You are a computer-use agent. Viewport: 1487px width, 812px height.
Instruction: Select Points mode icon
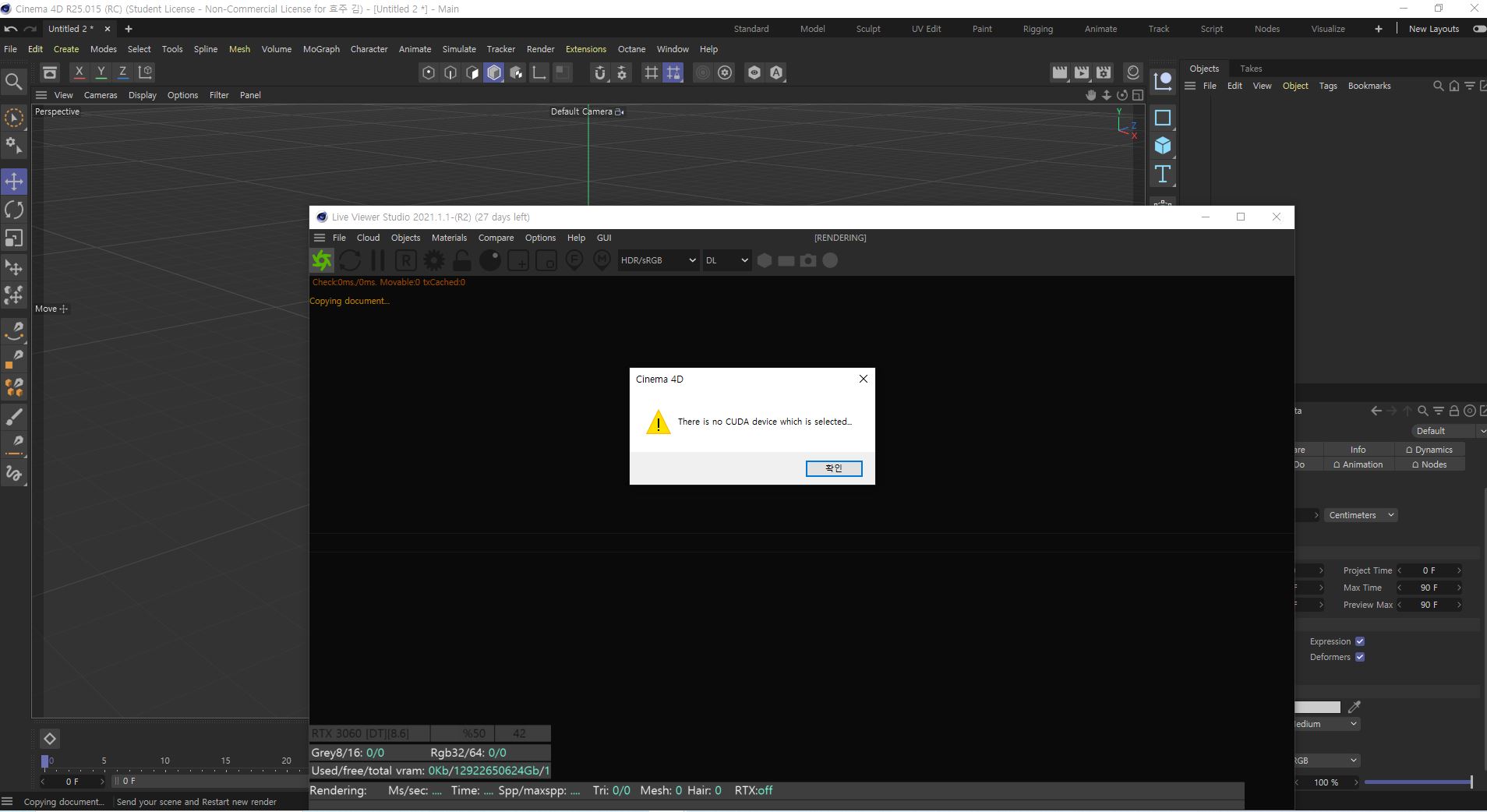point(428,72)
